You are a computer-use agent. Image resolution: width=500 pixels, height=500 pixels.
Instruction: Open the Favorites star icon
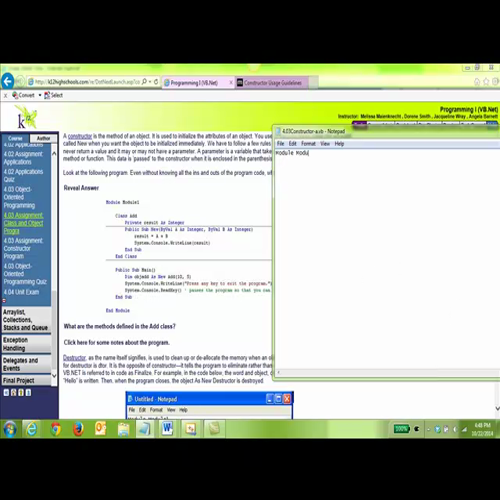coord(486,82)
